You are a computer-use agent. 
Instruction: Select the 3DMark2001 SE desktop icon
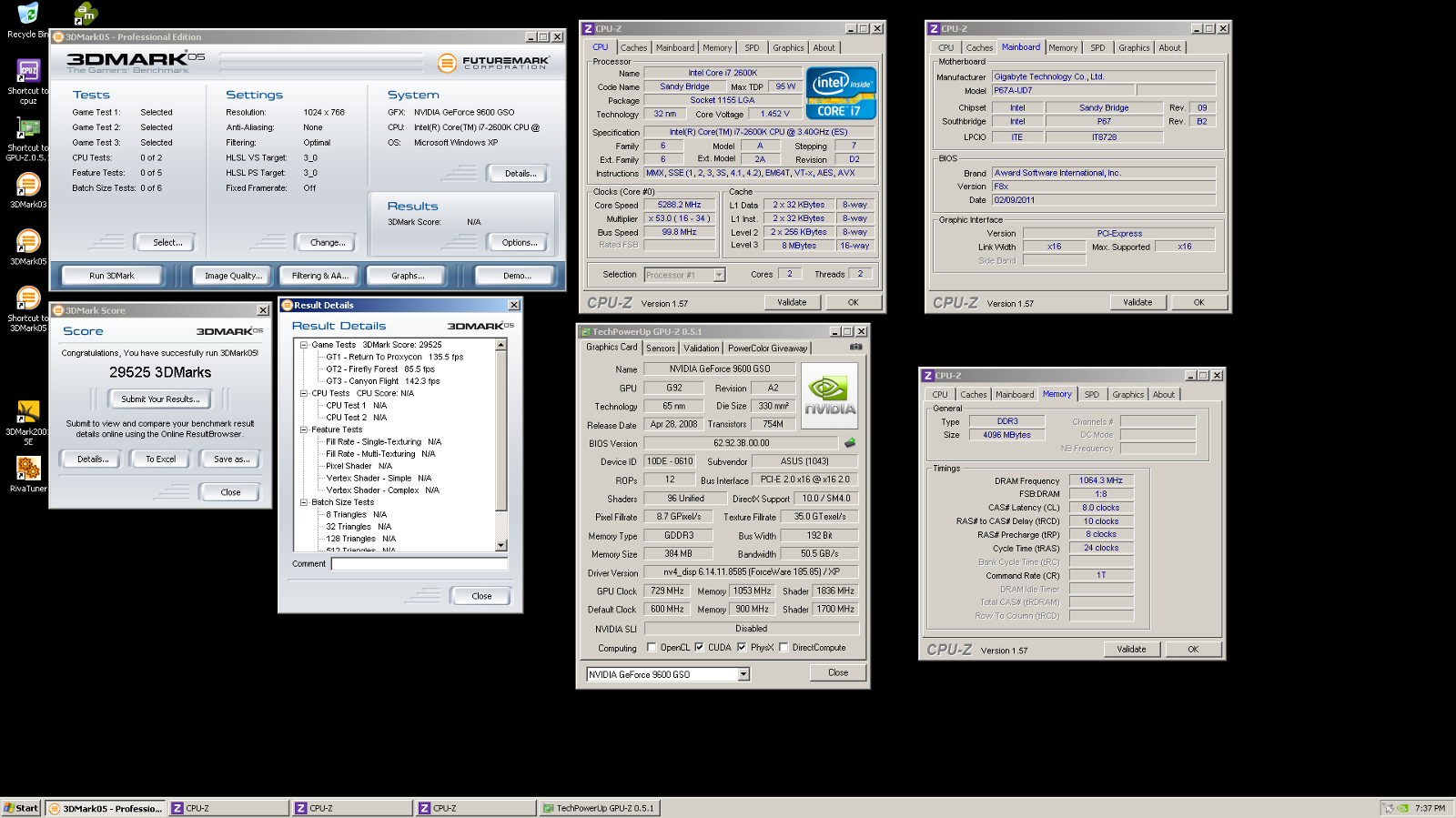(28, 411)
